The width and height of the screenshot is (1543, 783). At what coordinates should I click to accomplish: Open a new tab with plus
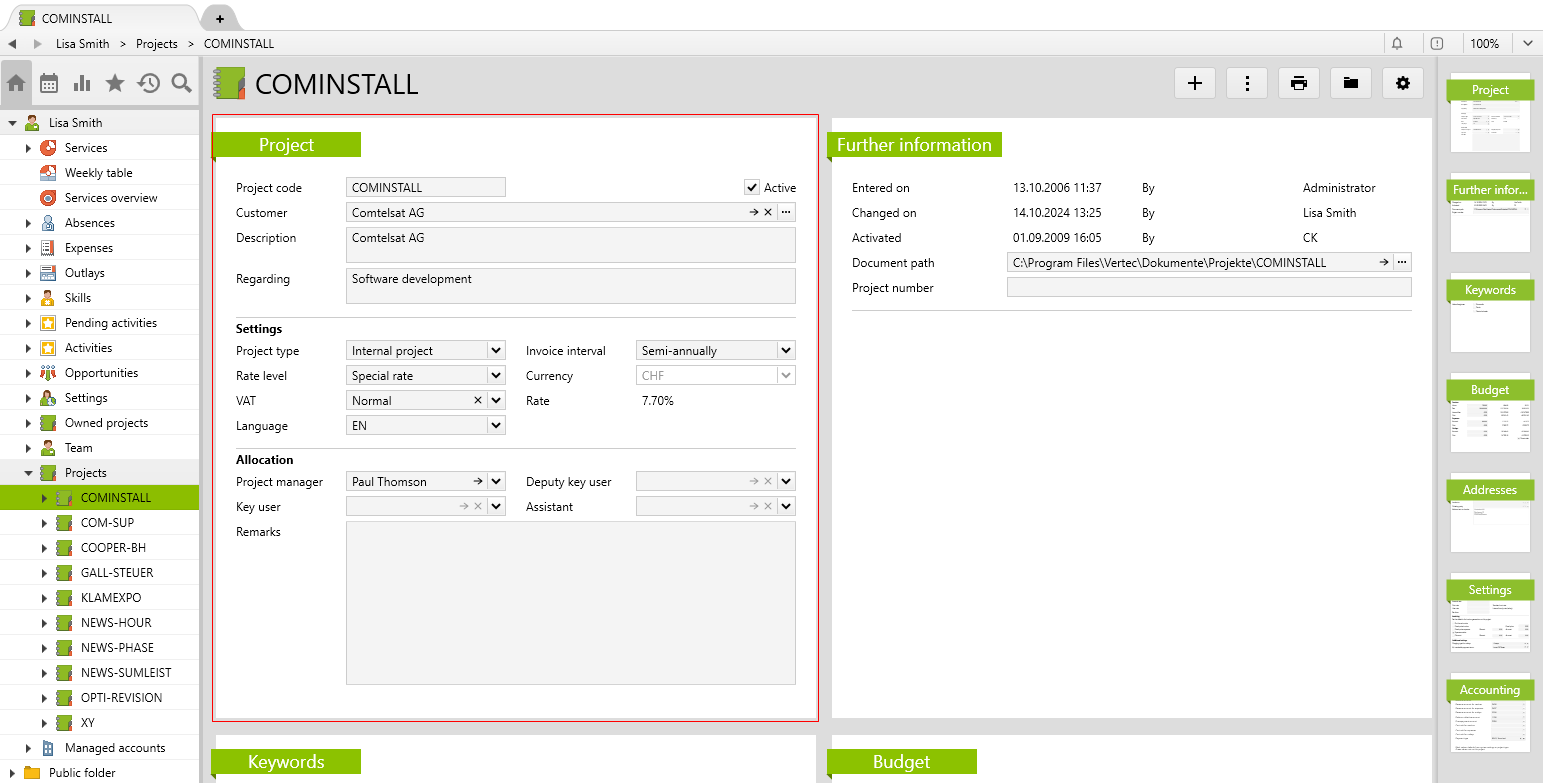point(220,18)
